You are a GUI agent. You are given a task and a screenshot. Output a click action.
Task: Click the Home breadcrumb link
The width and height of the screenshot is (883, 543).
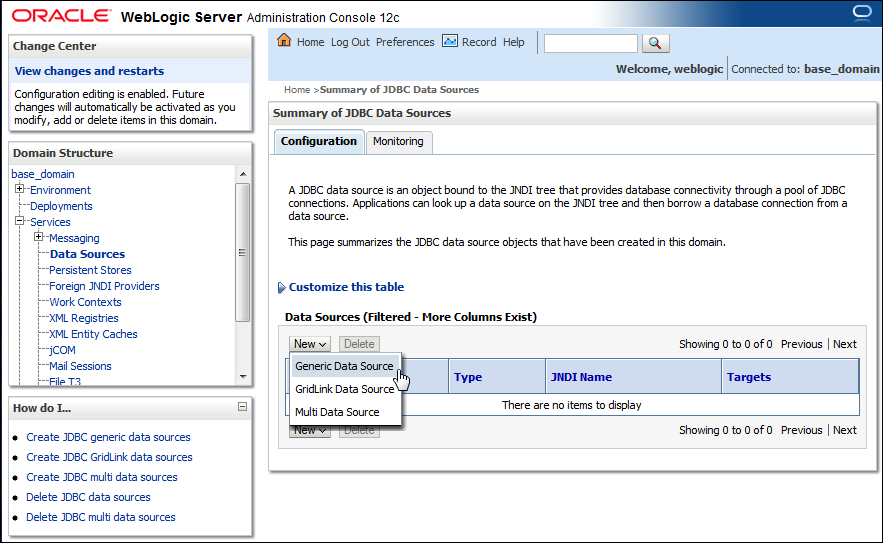pyautogui.click(x=297, y=90)
